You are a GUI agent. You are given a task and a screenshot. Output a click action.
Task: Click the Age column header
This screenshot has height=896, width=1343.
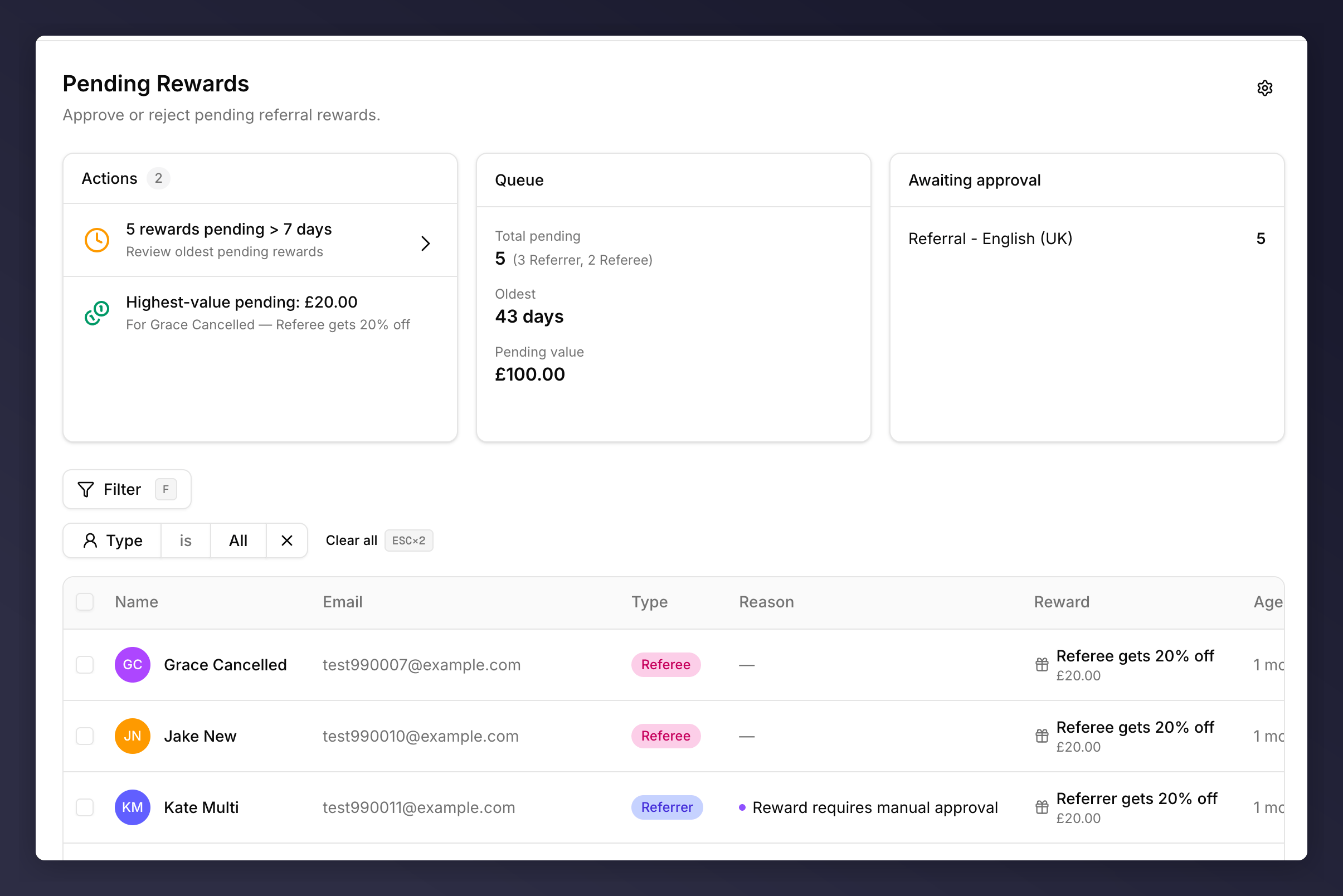point(1268,602)
